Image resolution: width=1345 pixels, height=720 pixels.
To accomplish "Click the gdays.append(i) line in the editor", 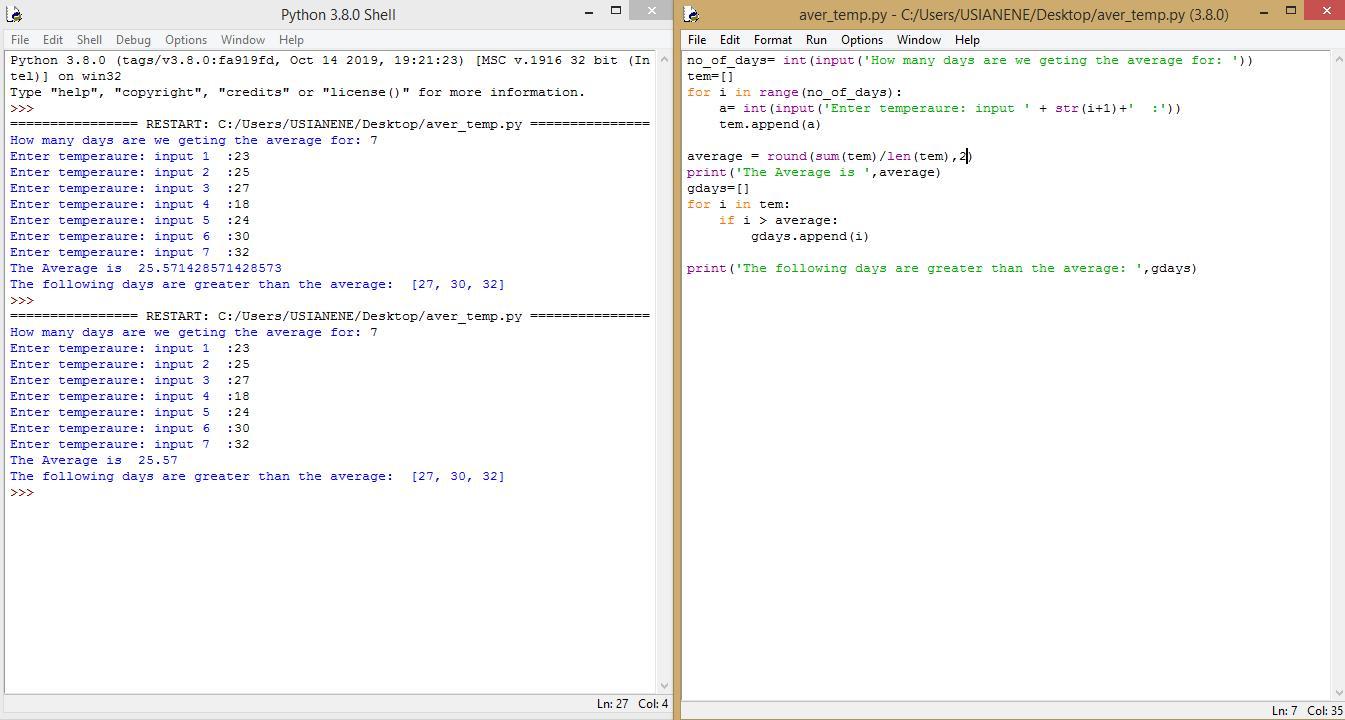I will 809,237.
